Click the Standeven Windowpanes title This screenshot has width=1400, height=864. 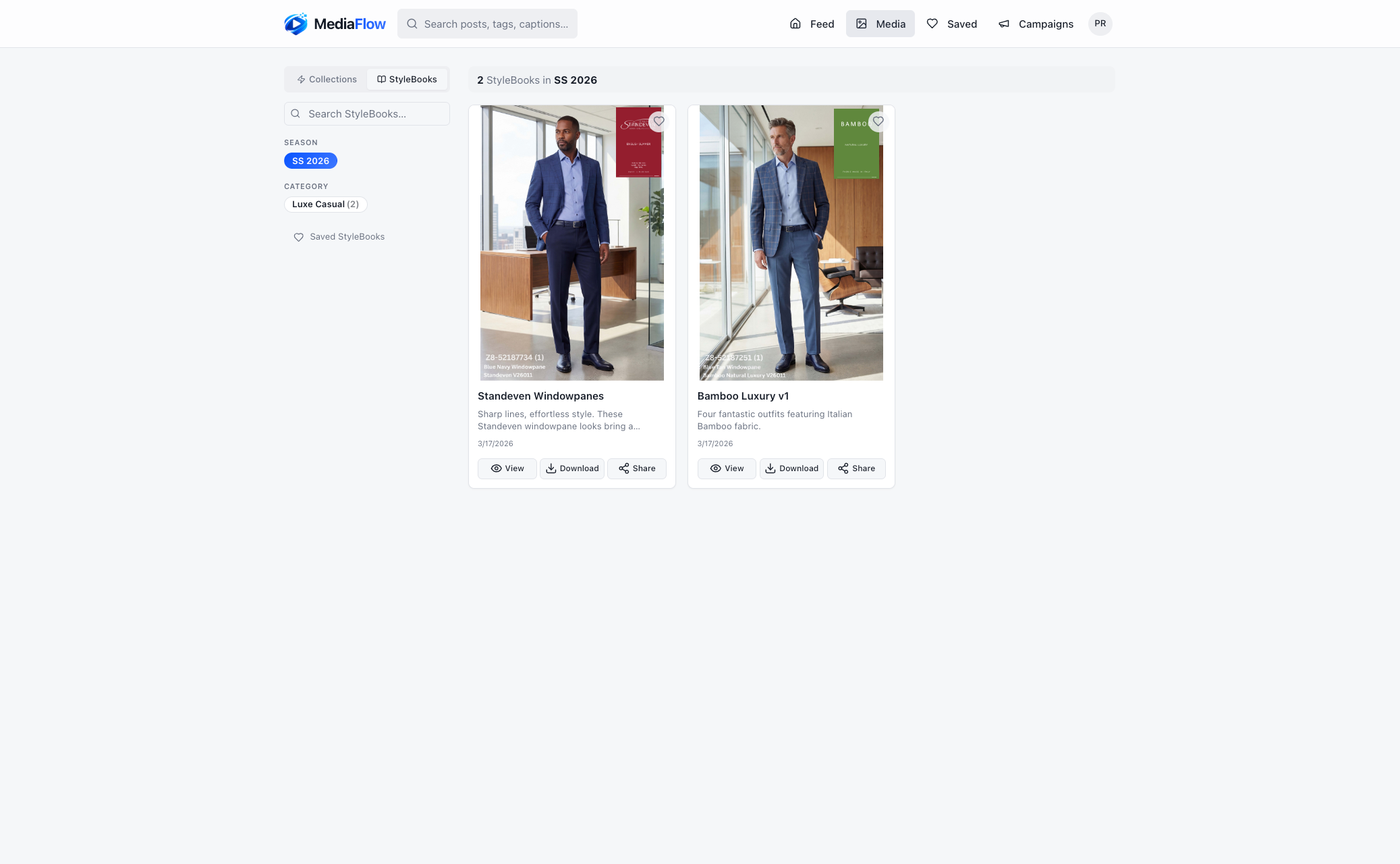pyautogui.click(x=540, y=396)
